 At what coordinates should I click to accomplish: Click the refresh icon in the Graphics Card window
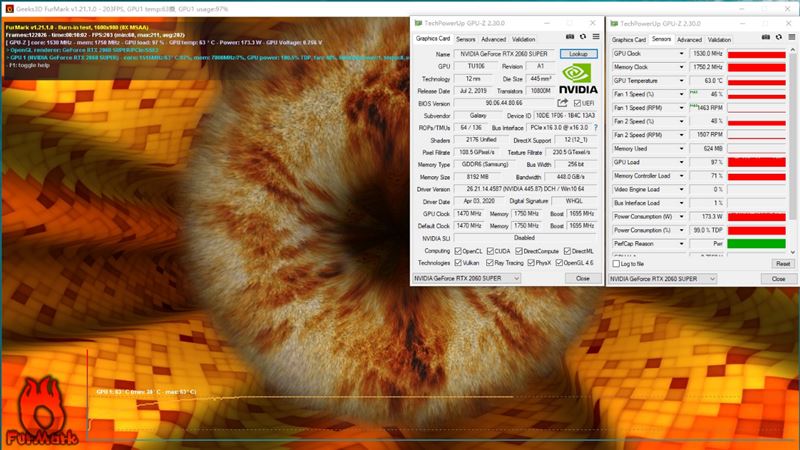pyautogui.click(x=583, y=37)
